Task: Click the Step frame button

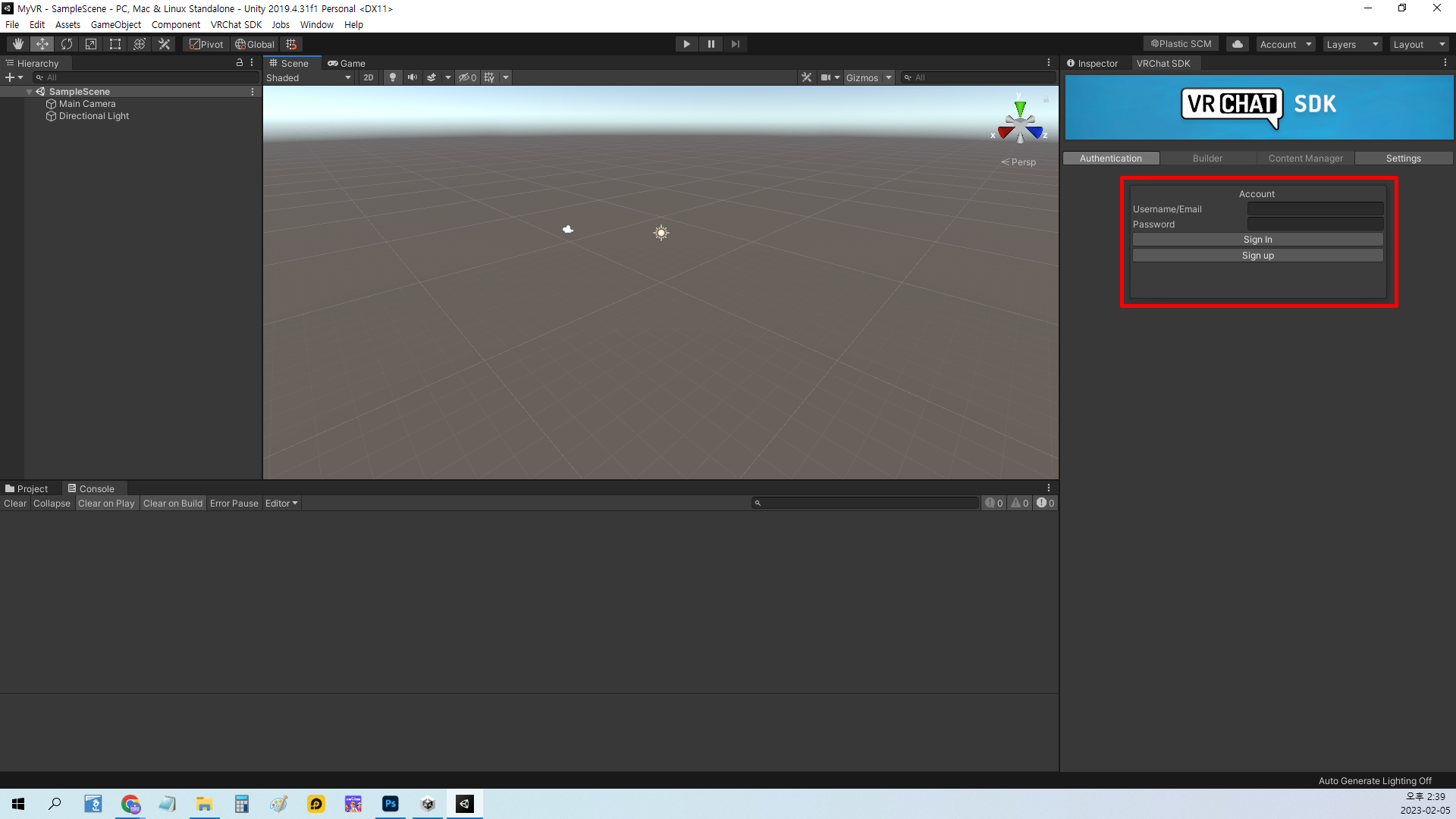Action: (735, 44)
